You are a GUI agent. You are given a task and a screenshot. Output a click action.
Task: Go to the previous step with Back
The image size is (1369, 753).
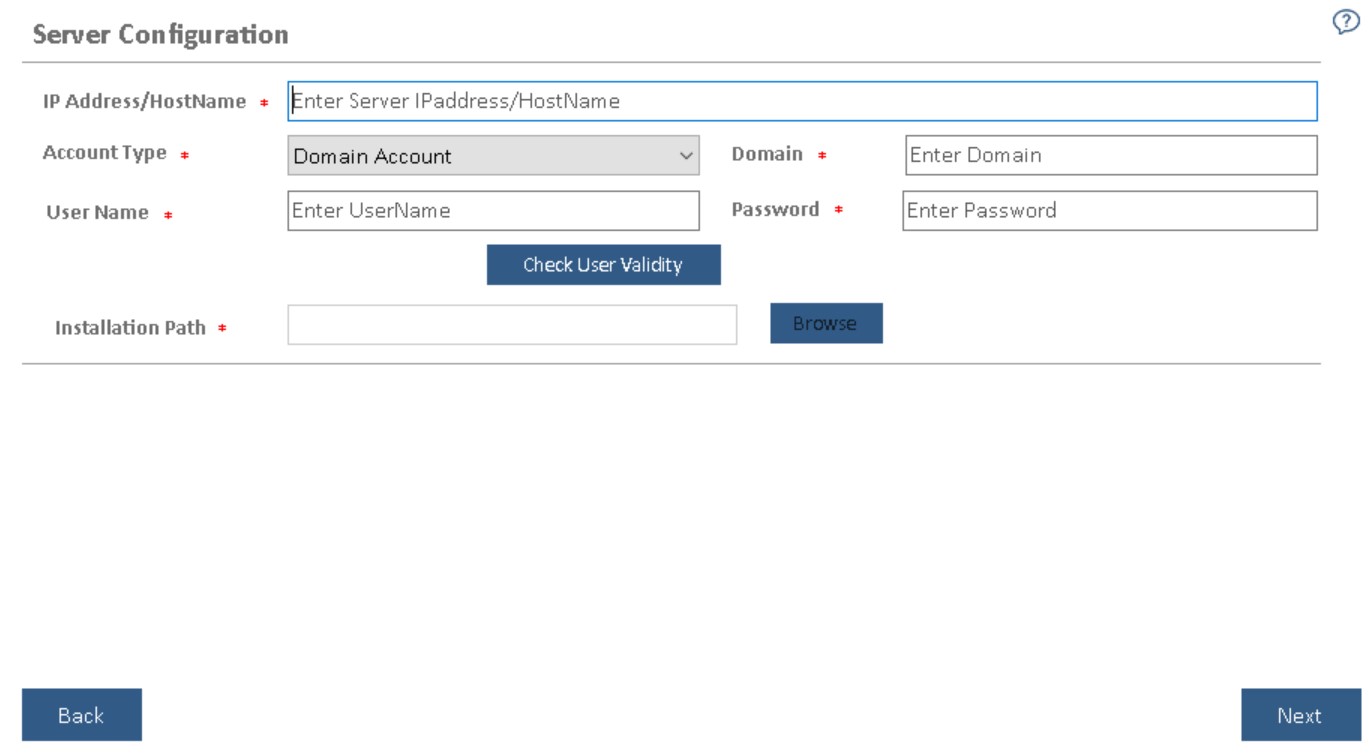point(81,715)
